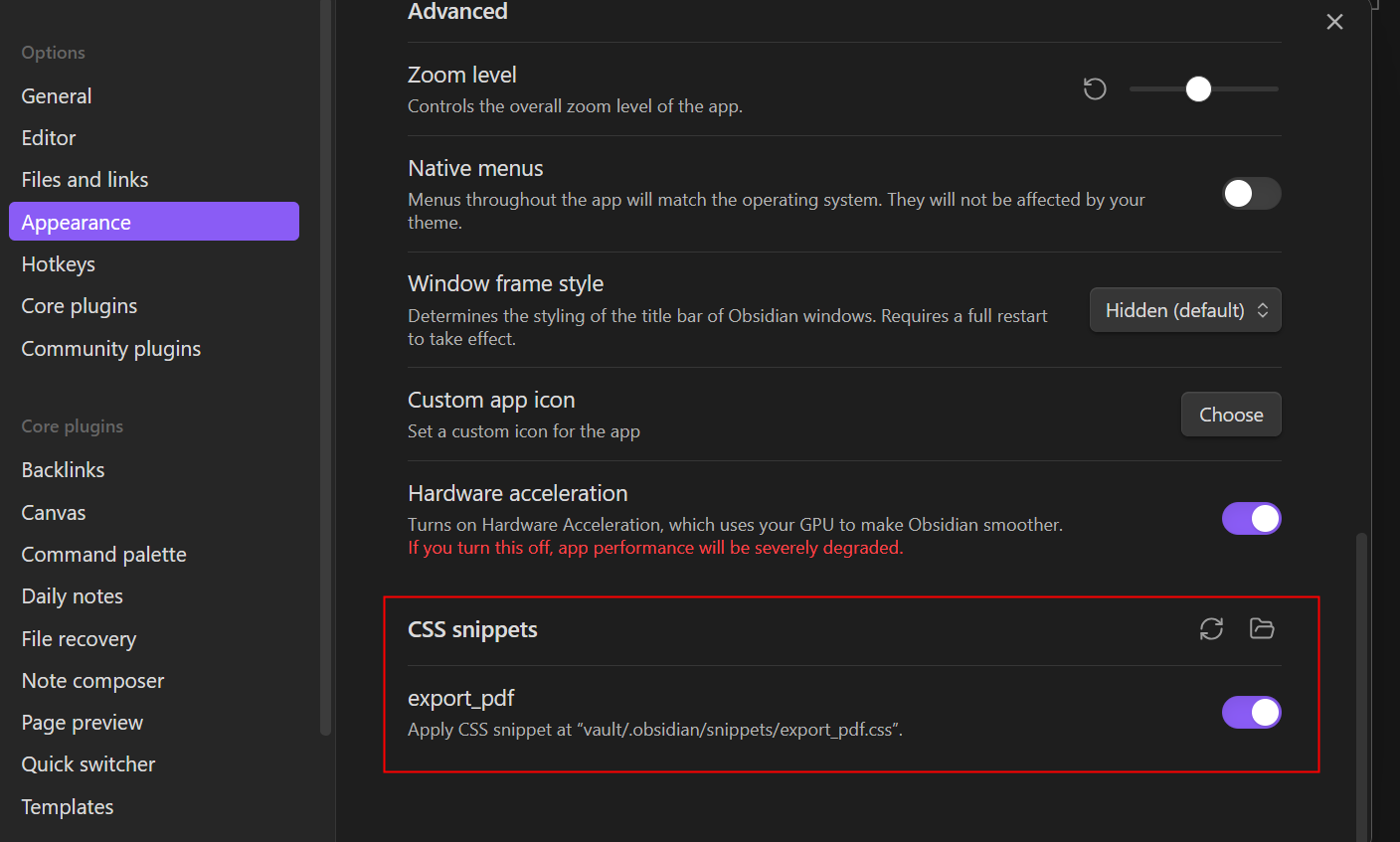Select the Hotkeys settings tab
This screenshot has height=842, width=1400.
59,264
